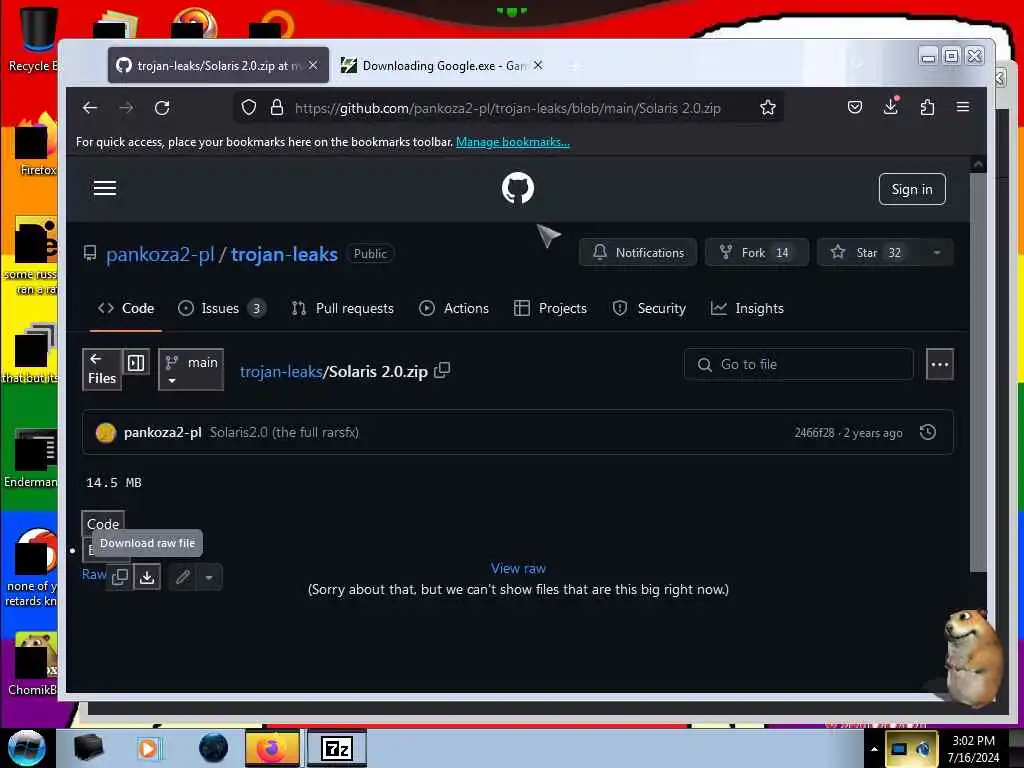The width and height of the screenshot is (1024, 768).
Task: Click the pankoza2-pl avatar image
Action: (x=106, y=432)
